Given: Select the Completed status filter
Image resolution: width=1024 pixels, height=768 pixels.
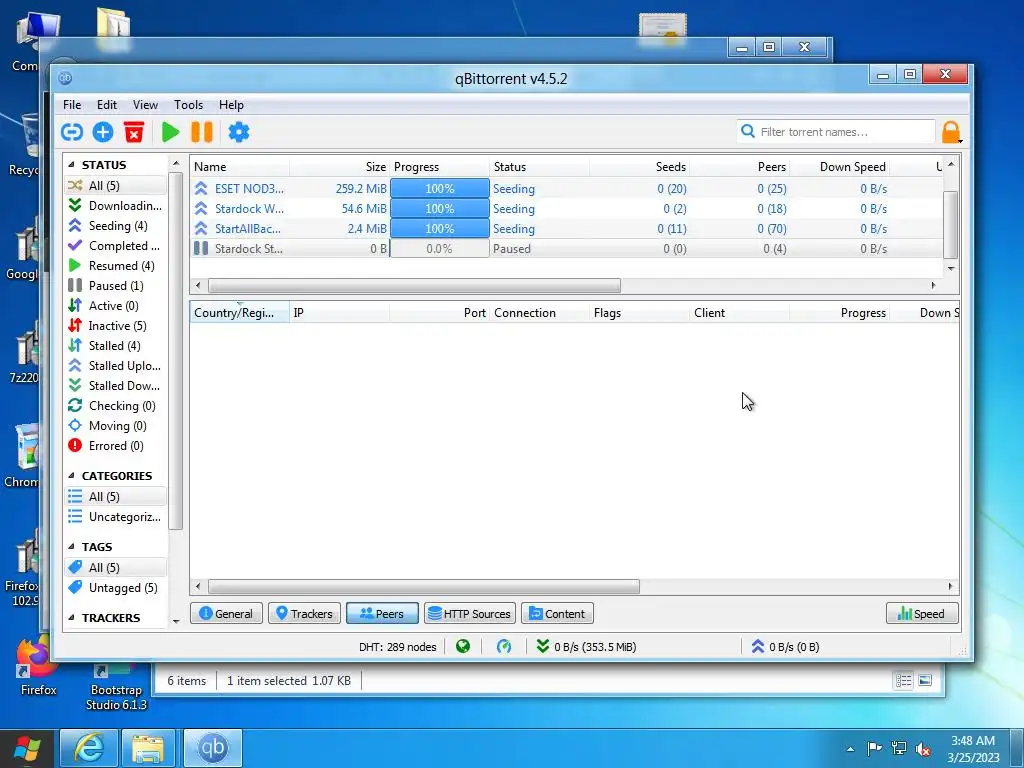Looking at the screenshot, I should [115, 246].
